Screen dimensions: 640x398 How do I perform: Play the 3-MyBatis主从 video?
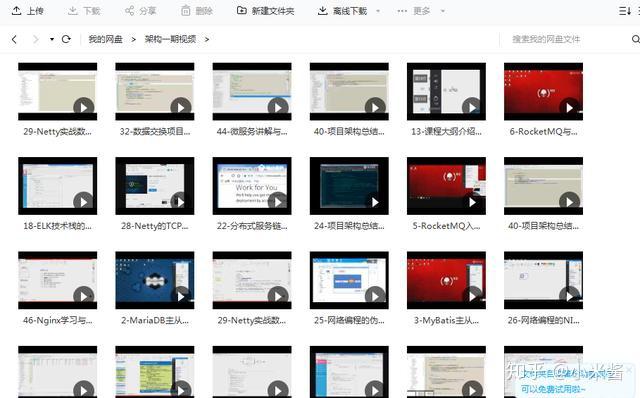pos(472,296)
